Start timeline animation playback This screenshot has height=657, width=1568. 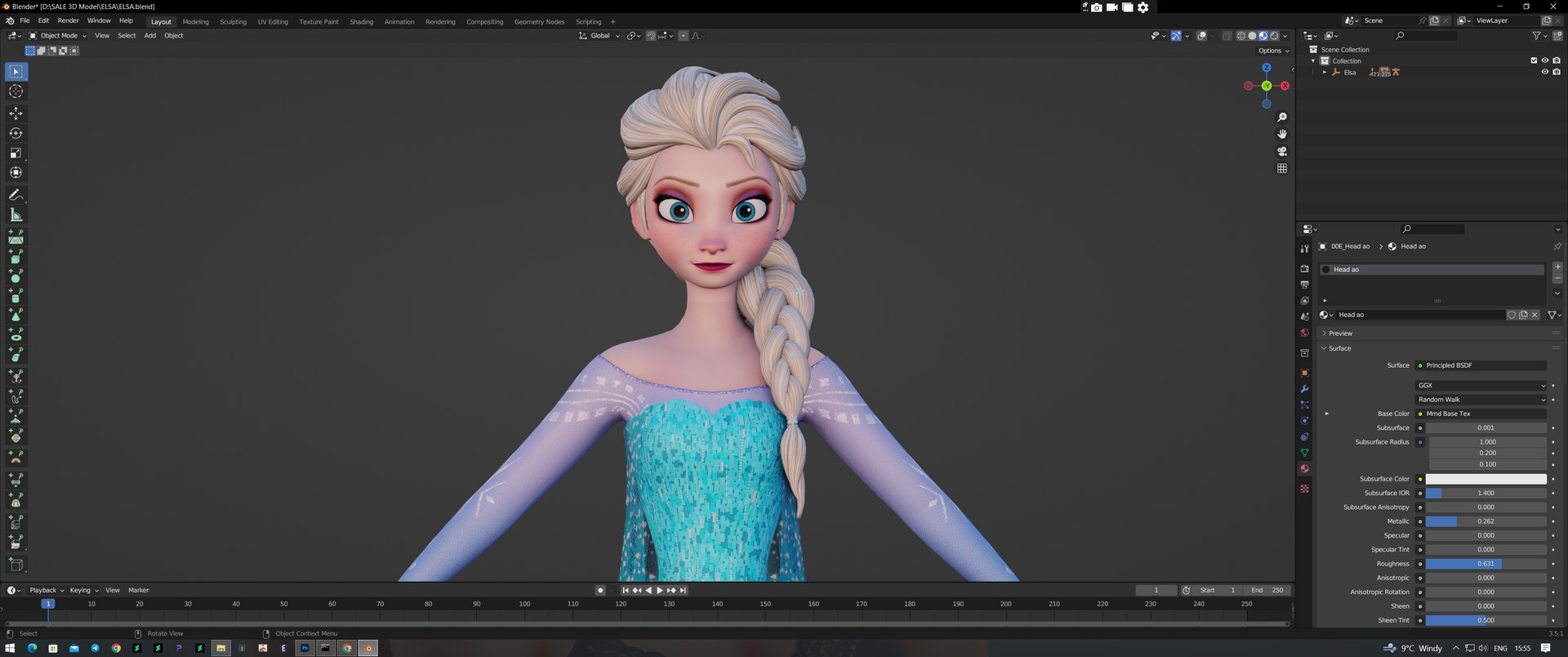coord(660,590)
